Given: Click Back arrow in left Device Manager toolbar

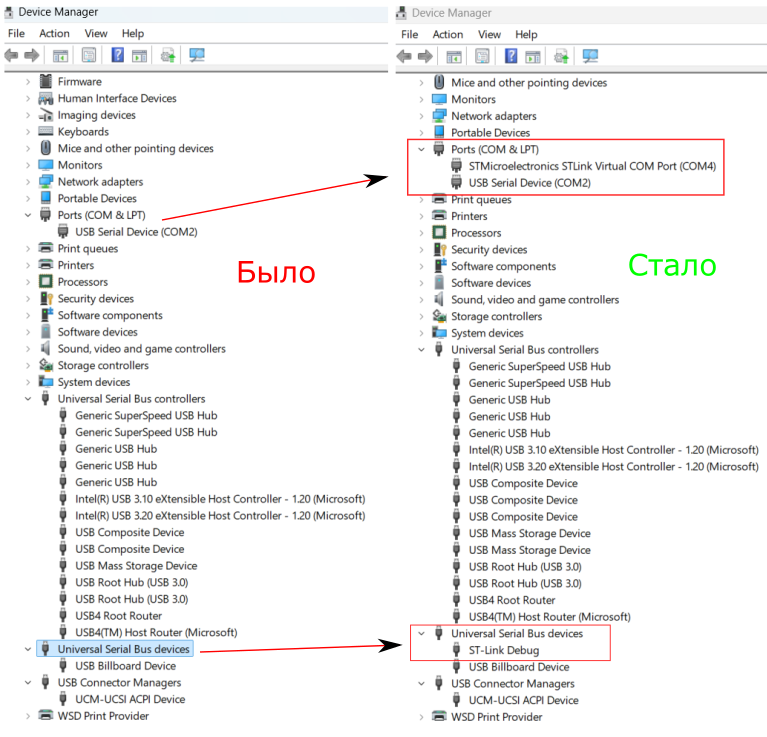Looking at the screenshot, I should 11,55.
